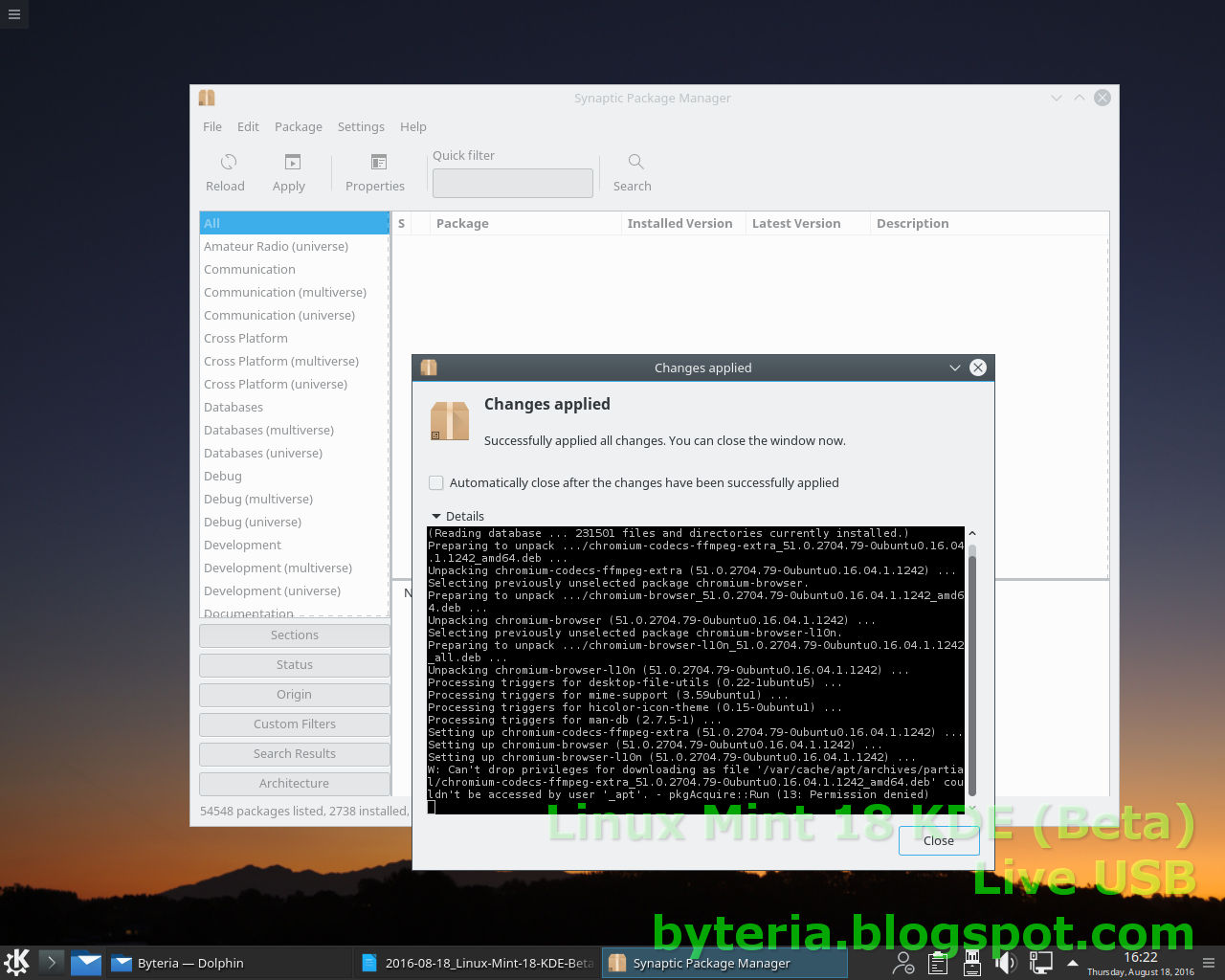
Task: Select Databases (universe) category
Action: click(294, 453)
